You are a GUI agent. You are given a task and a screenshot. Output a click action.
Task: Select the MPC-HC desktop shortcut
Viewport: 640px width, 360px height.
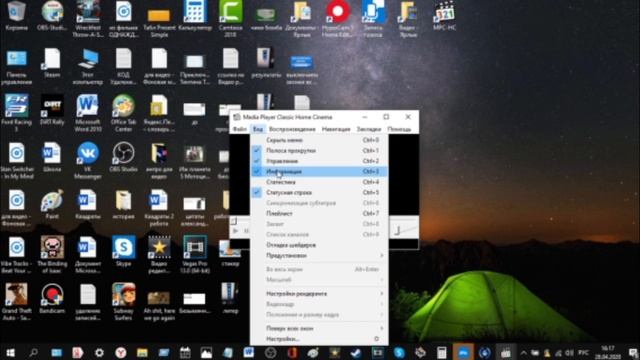click(444, 16)
